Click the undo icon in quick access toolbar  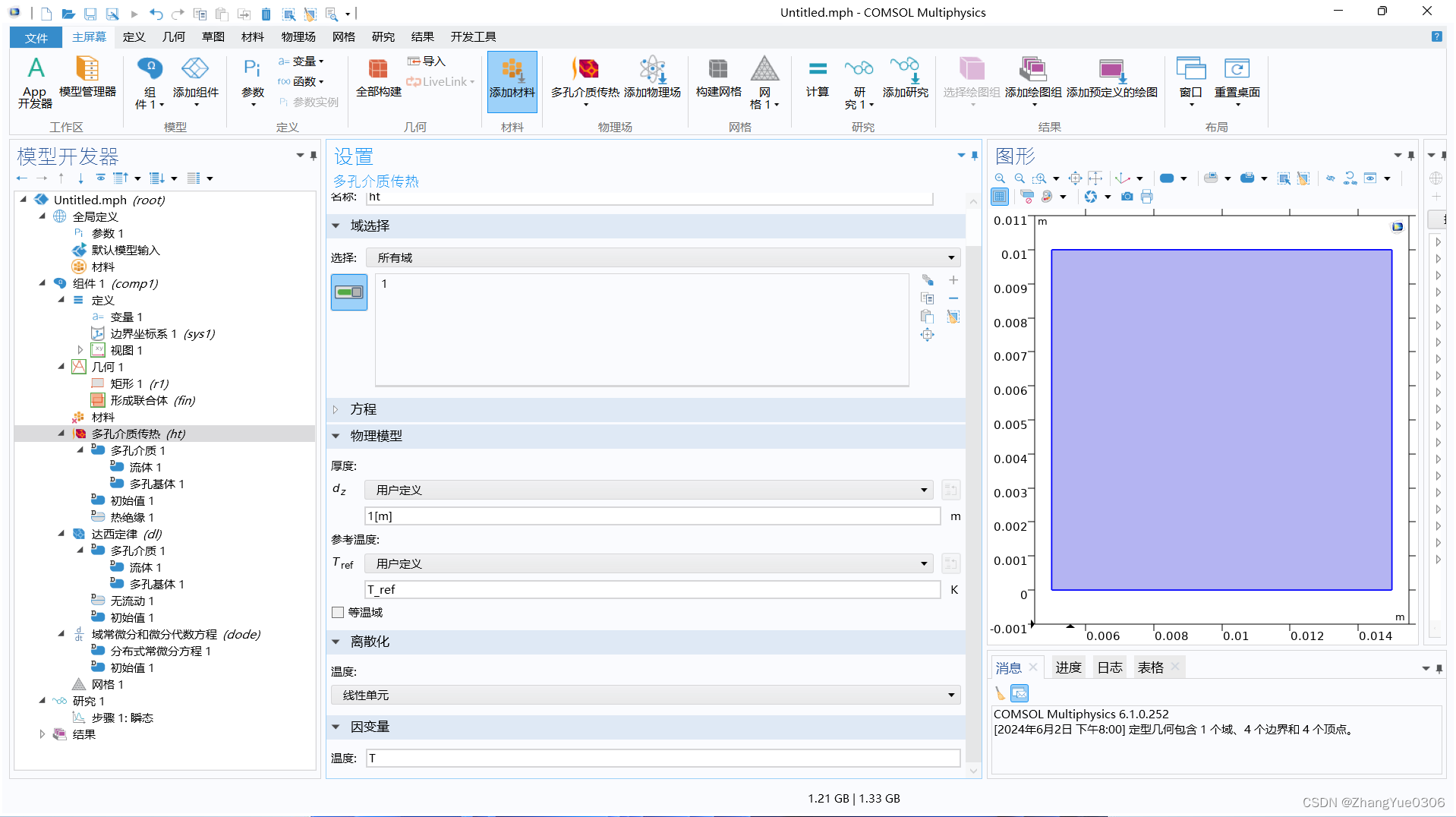pos(156,14)
